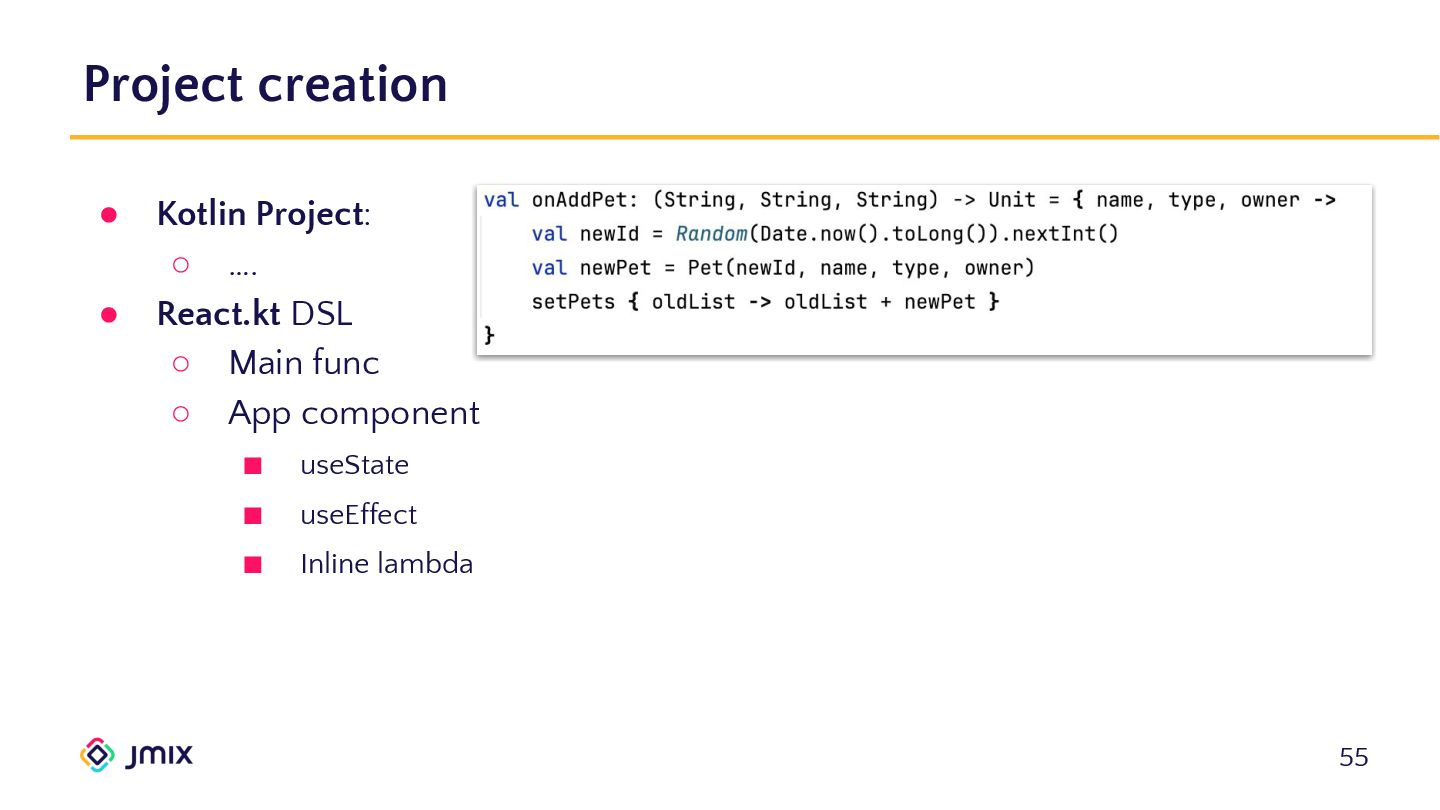Click the Project creation slide title
The height and width of the screenshot is (810, 1440).
(265, 84)
